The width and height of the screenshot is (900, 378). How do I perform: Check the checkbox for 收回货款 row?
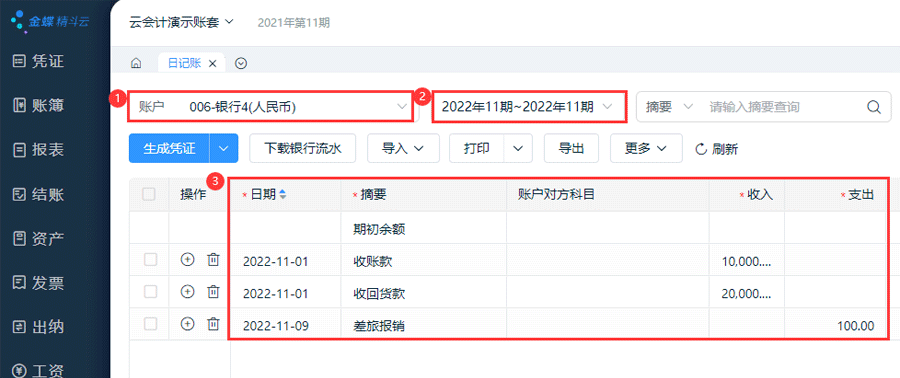click(150, 292)
